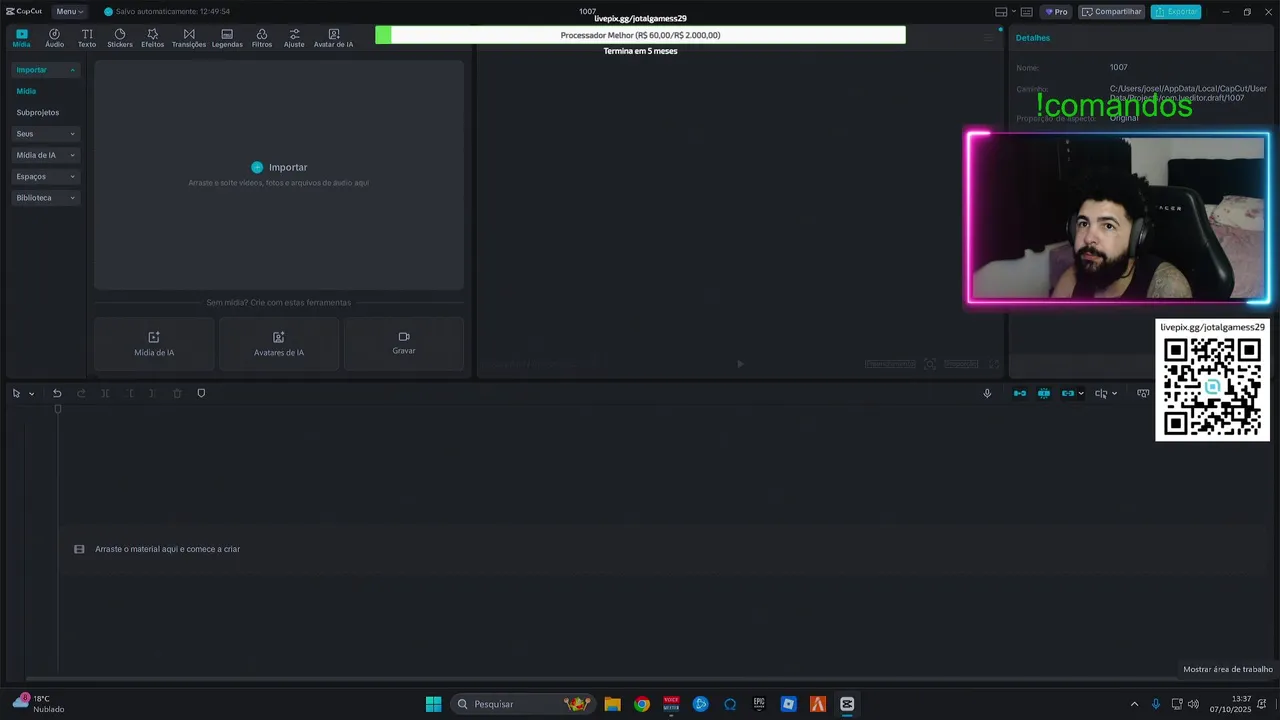Image resolution: width=1280 pixels, height=720 pixels.
Task: Toggle main track magnet
Action: click(x=1020, y=393)
